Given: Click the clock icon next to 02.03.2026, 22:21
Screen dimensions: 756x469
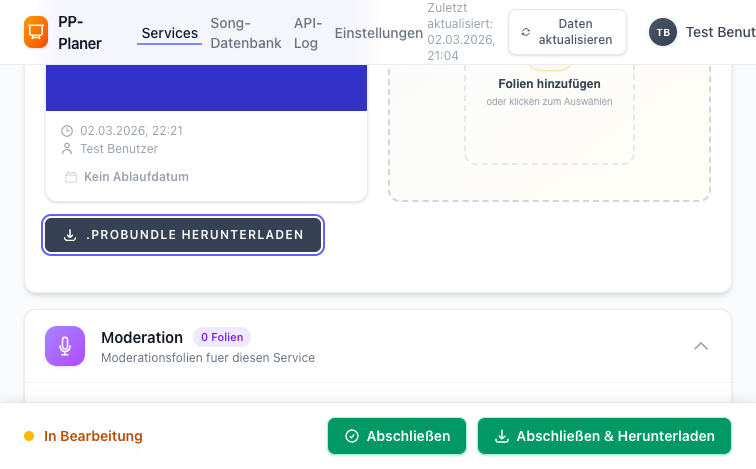Looking at the screenshot, I should click(67, 130).
